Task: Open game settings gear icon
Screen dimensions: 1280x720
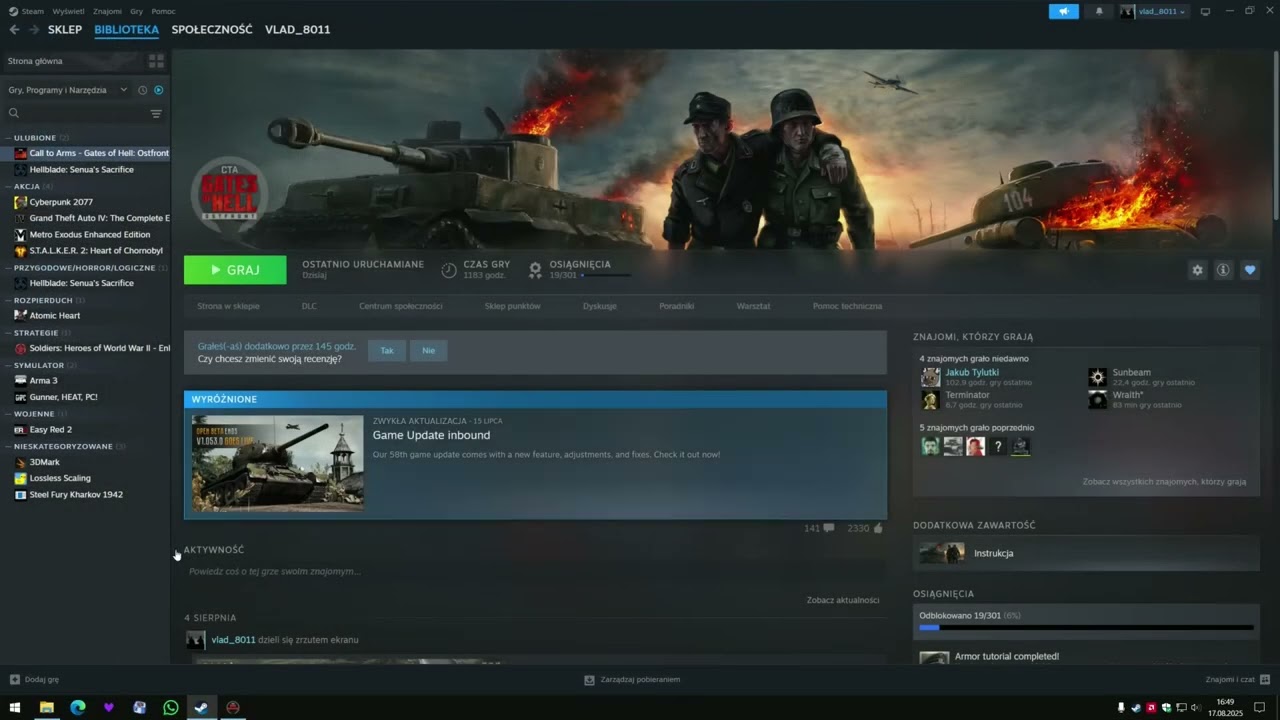Action: click(x=1197, y=270)
